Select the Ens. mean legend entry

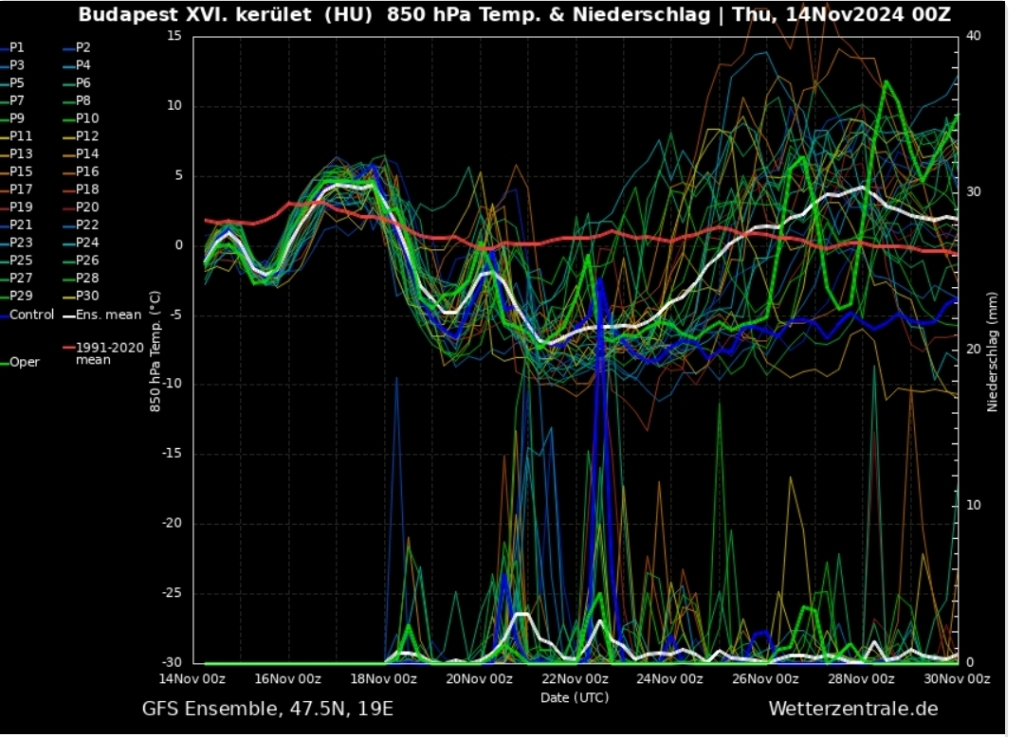tap(98, 314)
